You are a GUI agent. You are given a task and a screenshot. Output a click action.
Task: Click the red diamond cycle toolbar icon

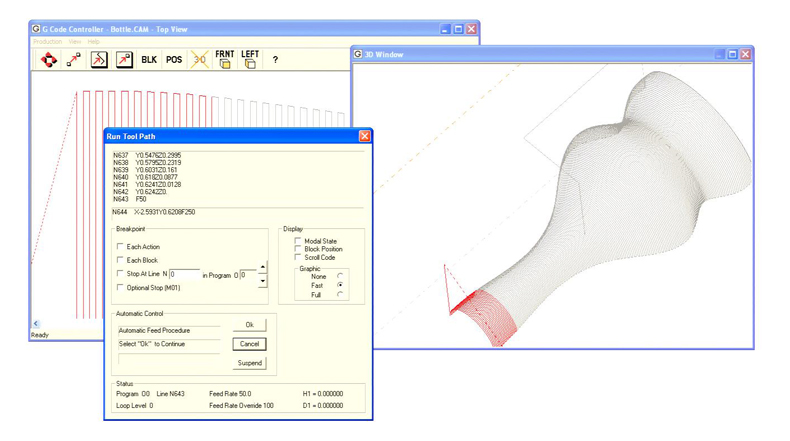click(x=48, y=60)
